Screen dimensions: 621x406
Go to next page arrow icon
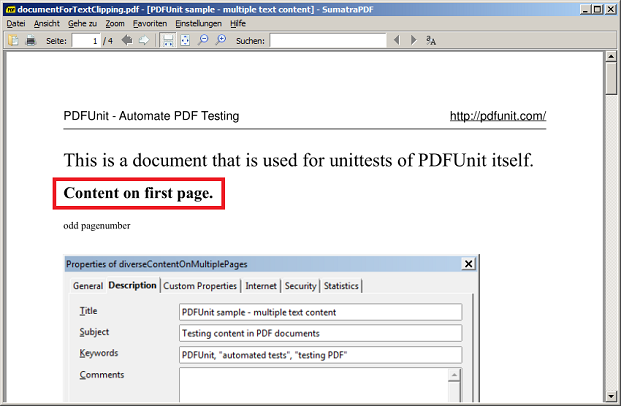coord(144,40)
